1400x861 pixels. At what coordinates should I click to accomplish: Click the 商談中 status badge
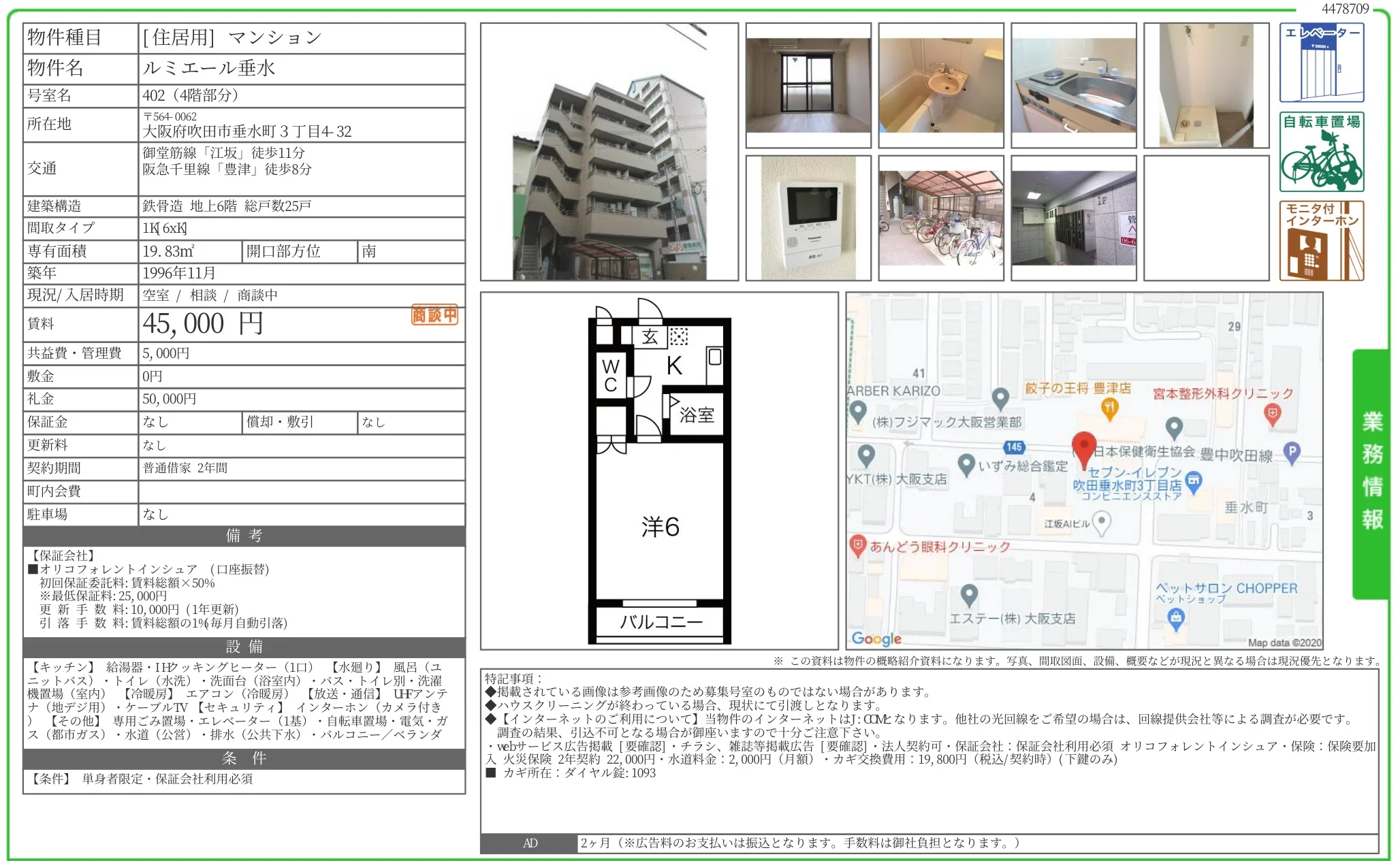(434, 314)
